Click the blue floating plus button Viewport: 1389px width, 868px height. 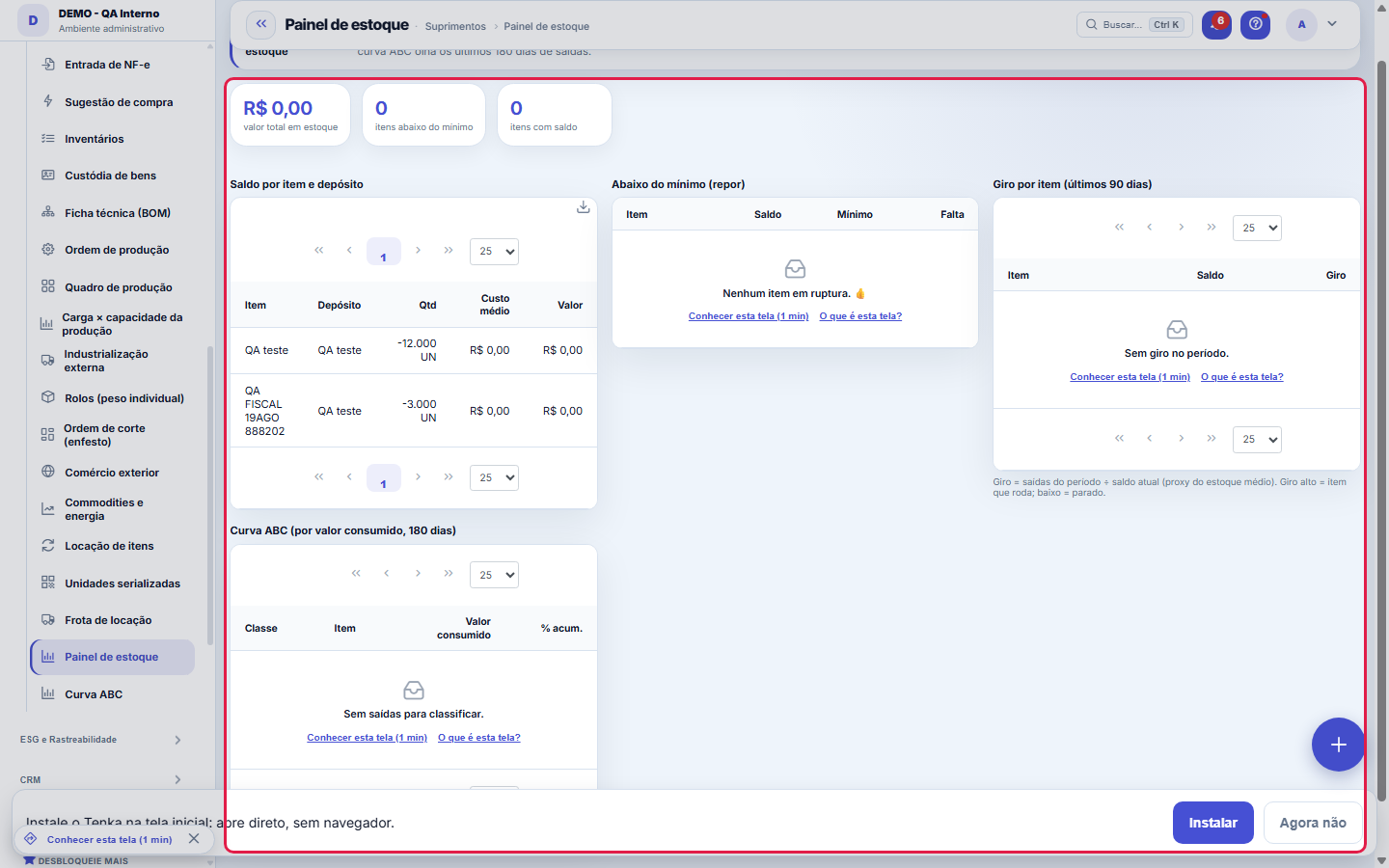(1338, 745)
